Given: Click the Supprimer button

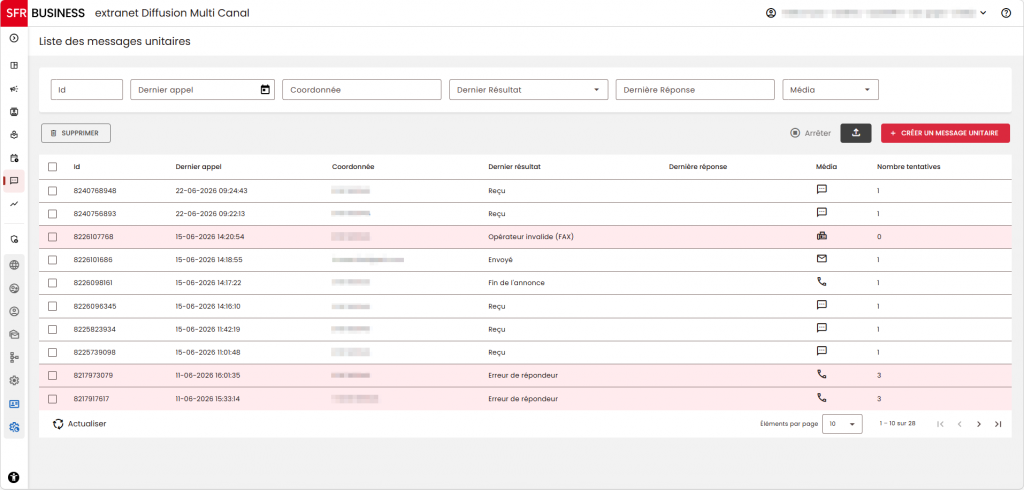Looking at the screenshot, I should coord(76,133).
